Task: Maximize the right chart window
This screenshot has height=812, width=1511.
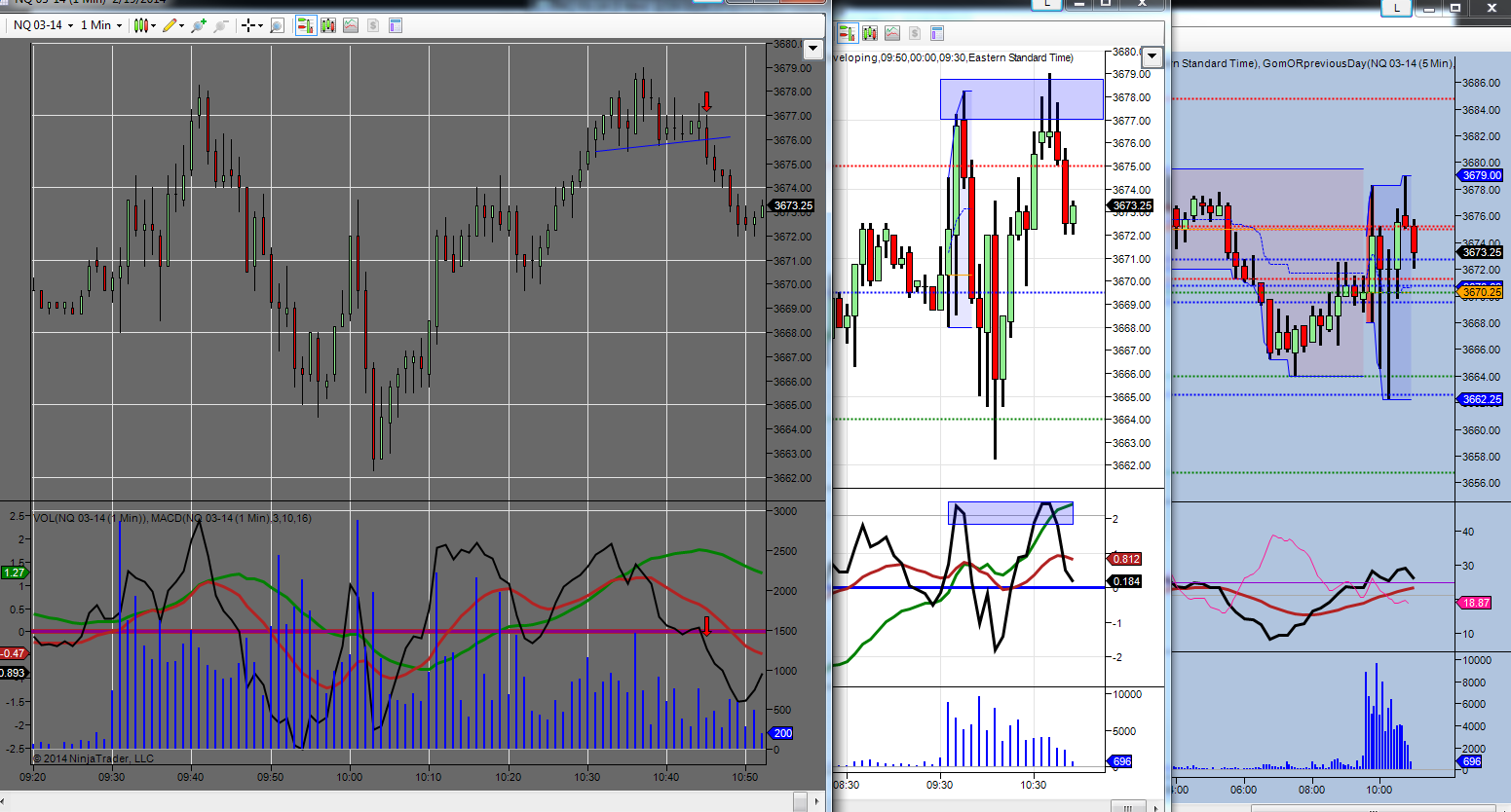Action: [1454, 7]
